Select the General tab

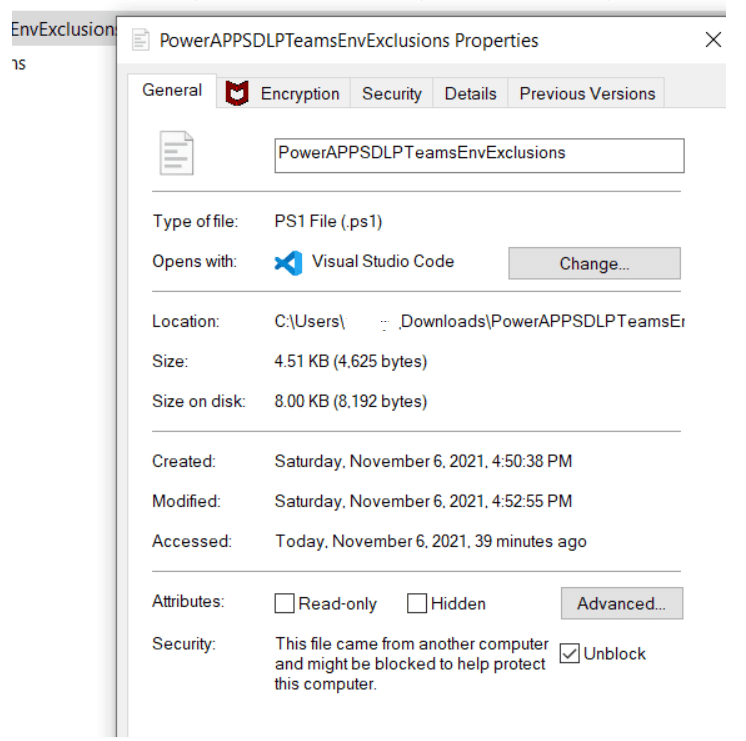[x=172, y=91]
